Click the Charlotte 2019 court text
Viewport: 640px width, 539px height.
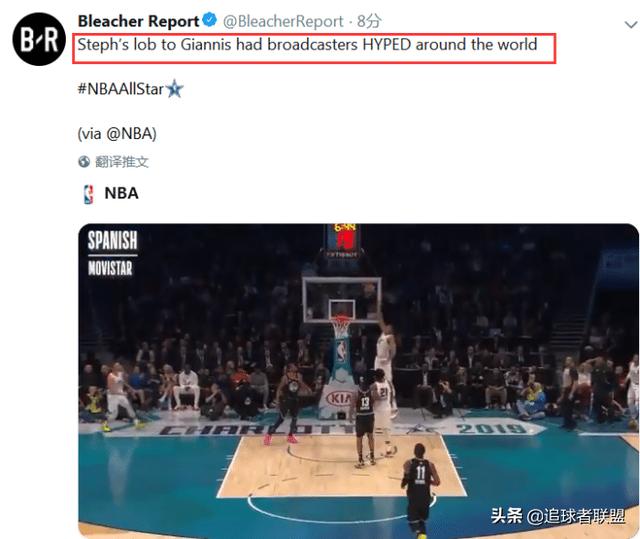343,429
